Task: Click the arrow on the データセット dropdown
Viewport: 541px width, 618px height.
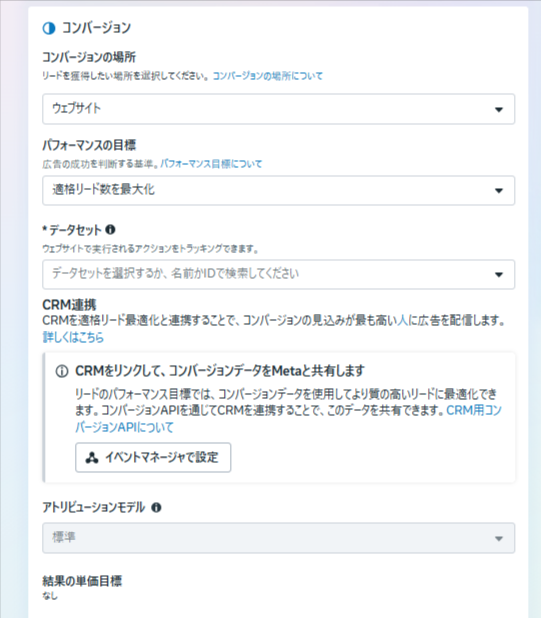Action: point(499,275)
